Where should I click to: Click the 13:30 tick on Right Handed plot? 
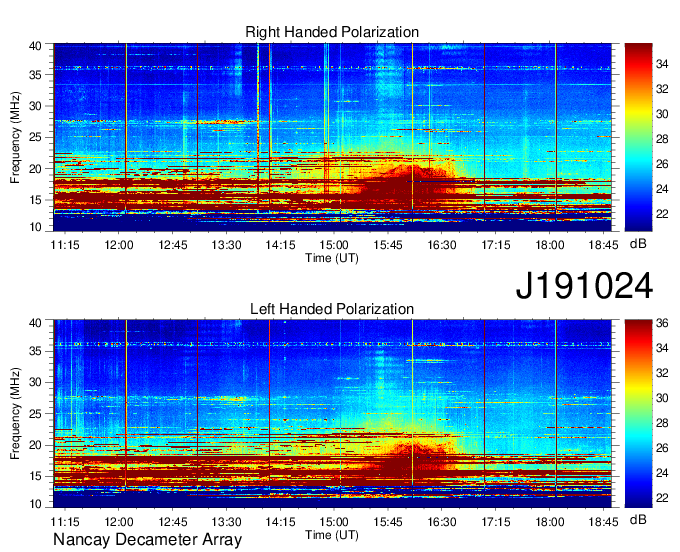226,245
